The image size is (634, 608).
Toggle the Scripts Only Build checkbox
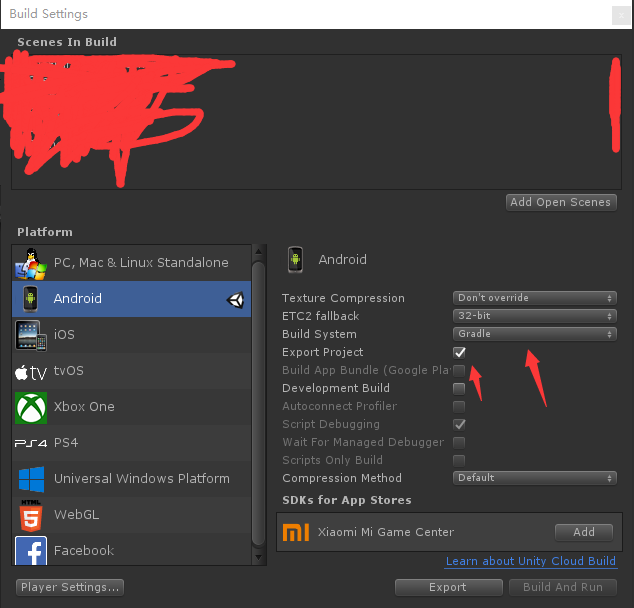point(459,460)
